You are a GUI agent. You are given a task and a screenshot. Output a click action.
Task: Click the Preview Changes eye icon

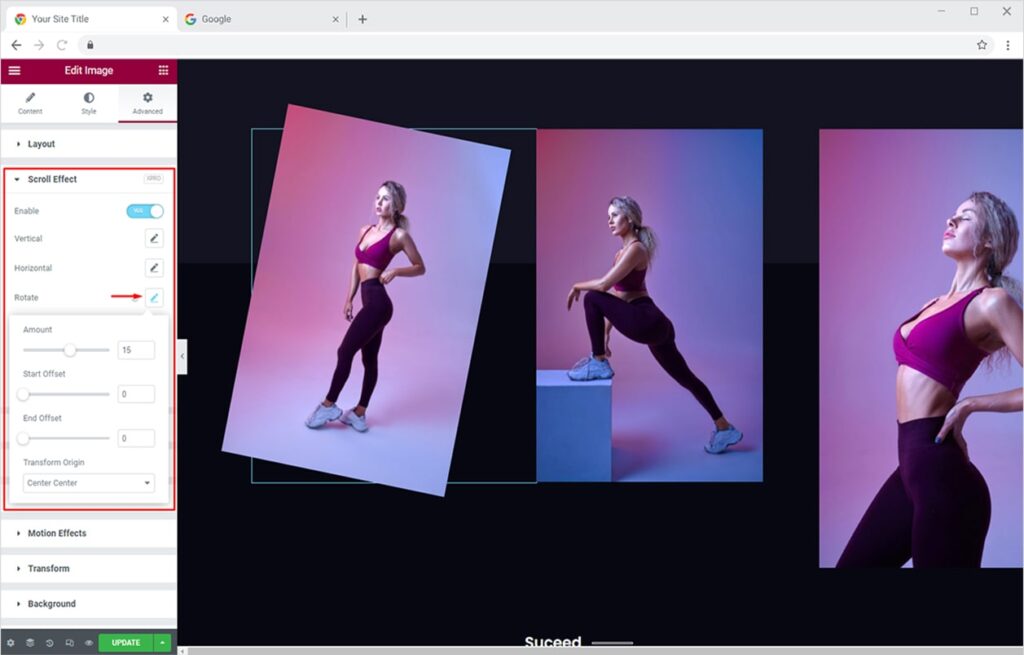[89, 643]
